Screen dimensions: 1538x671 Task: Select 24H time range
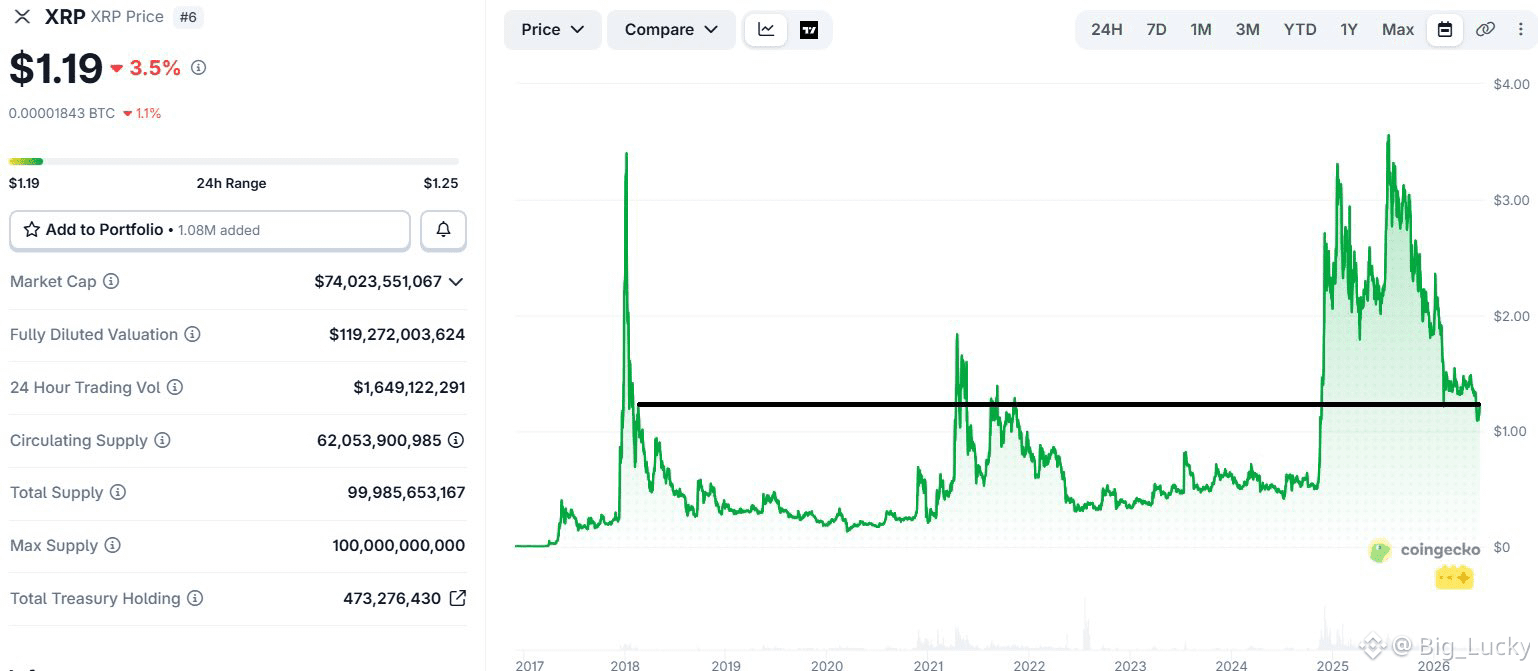[1106, 30]
